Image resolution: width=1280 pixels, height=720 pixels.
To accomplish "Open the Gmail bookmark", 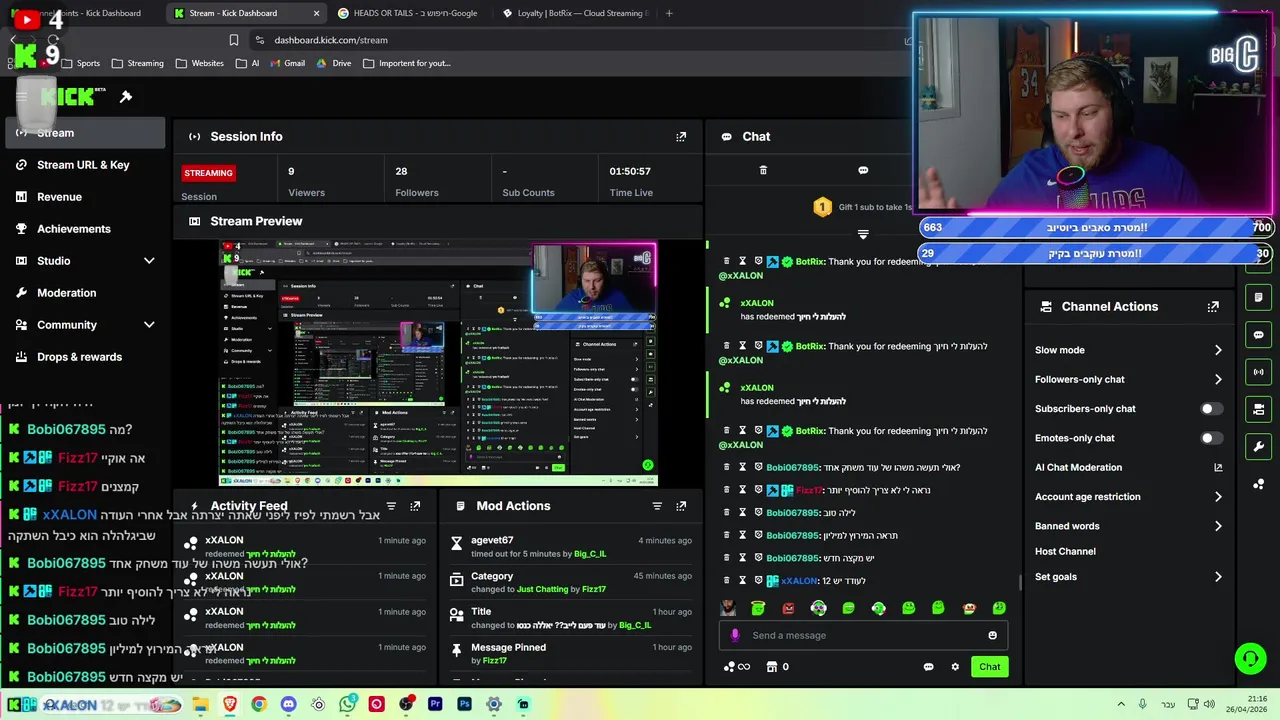I will (286, 63).
